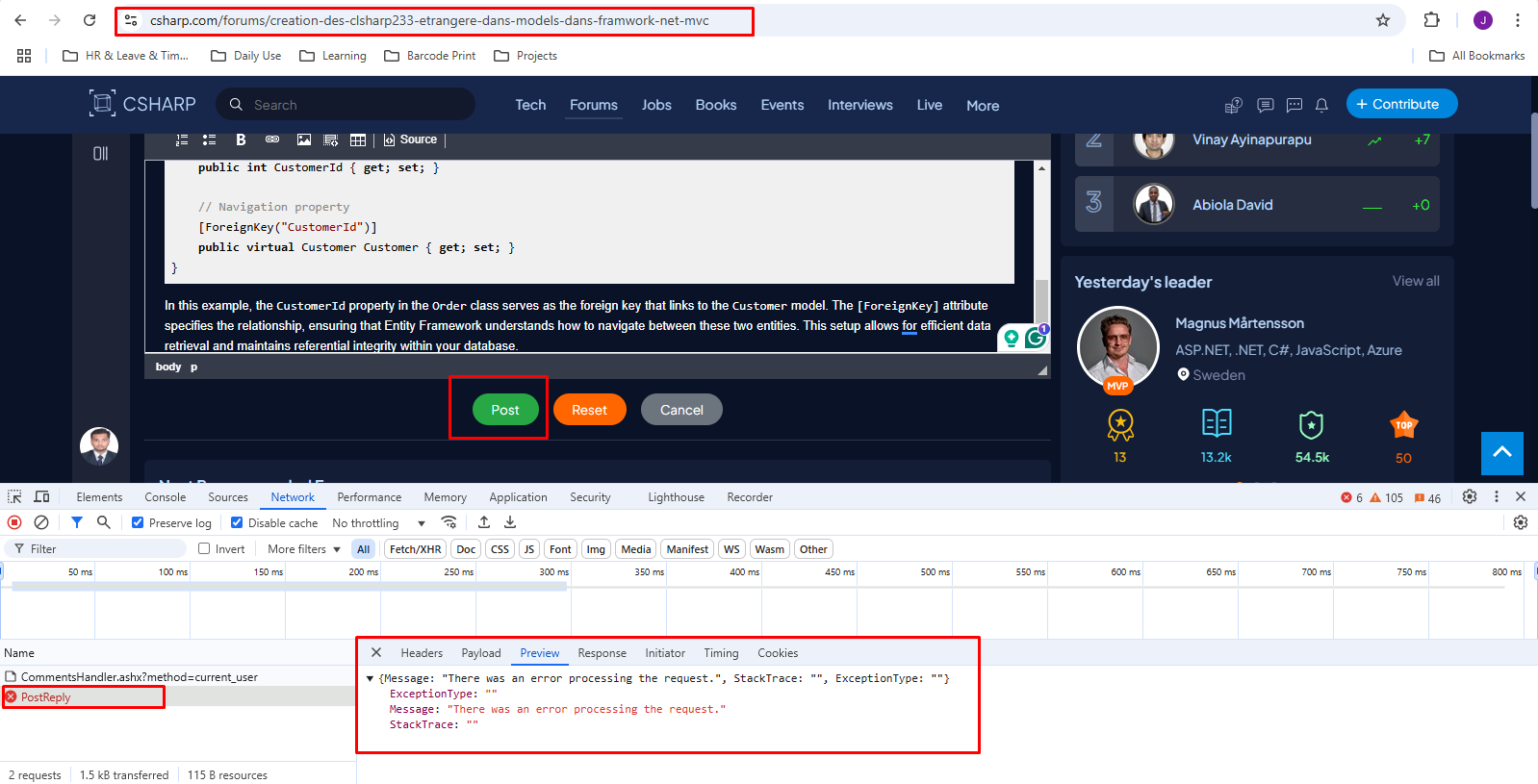The width and height of the screenshot is (1538, 784).
Task: Switch to the Elements tab in DevTools
Action: pos(99,497)
